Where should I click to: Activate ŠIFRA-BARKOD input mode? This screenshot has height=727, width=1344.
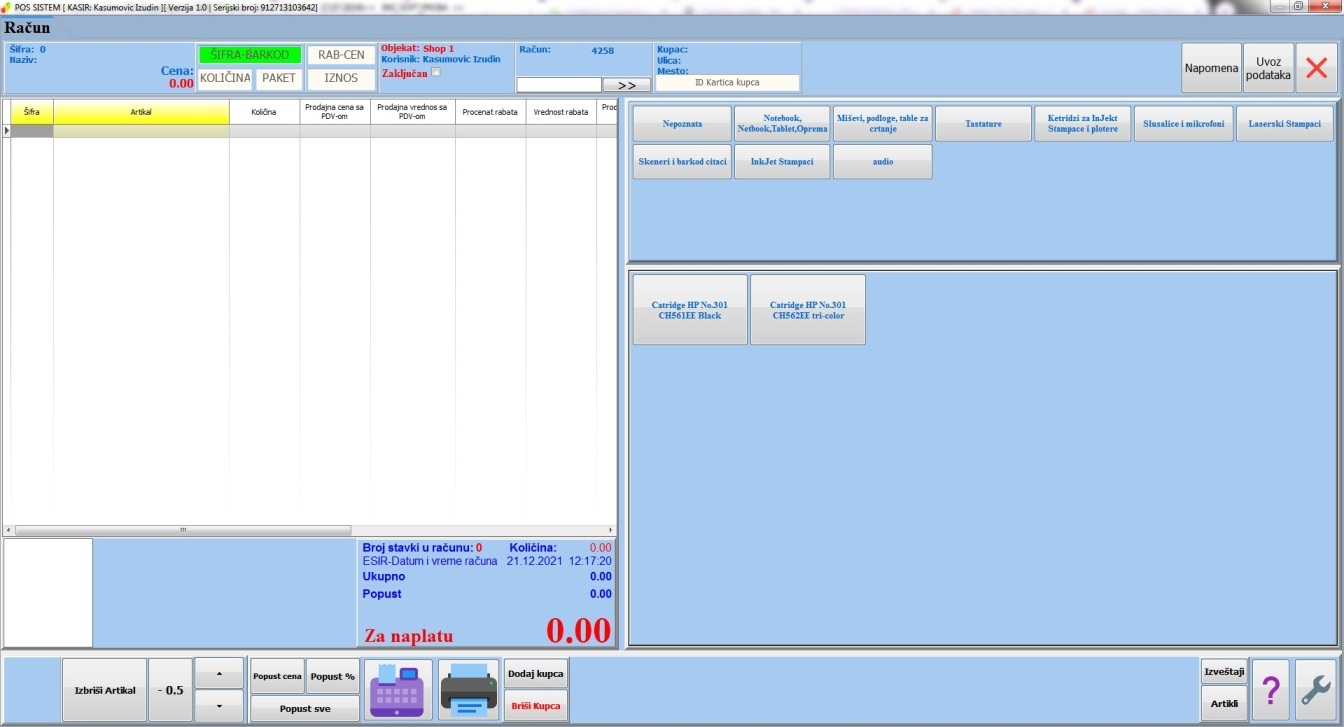pos(249,55)
